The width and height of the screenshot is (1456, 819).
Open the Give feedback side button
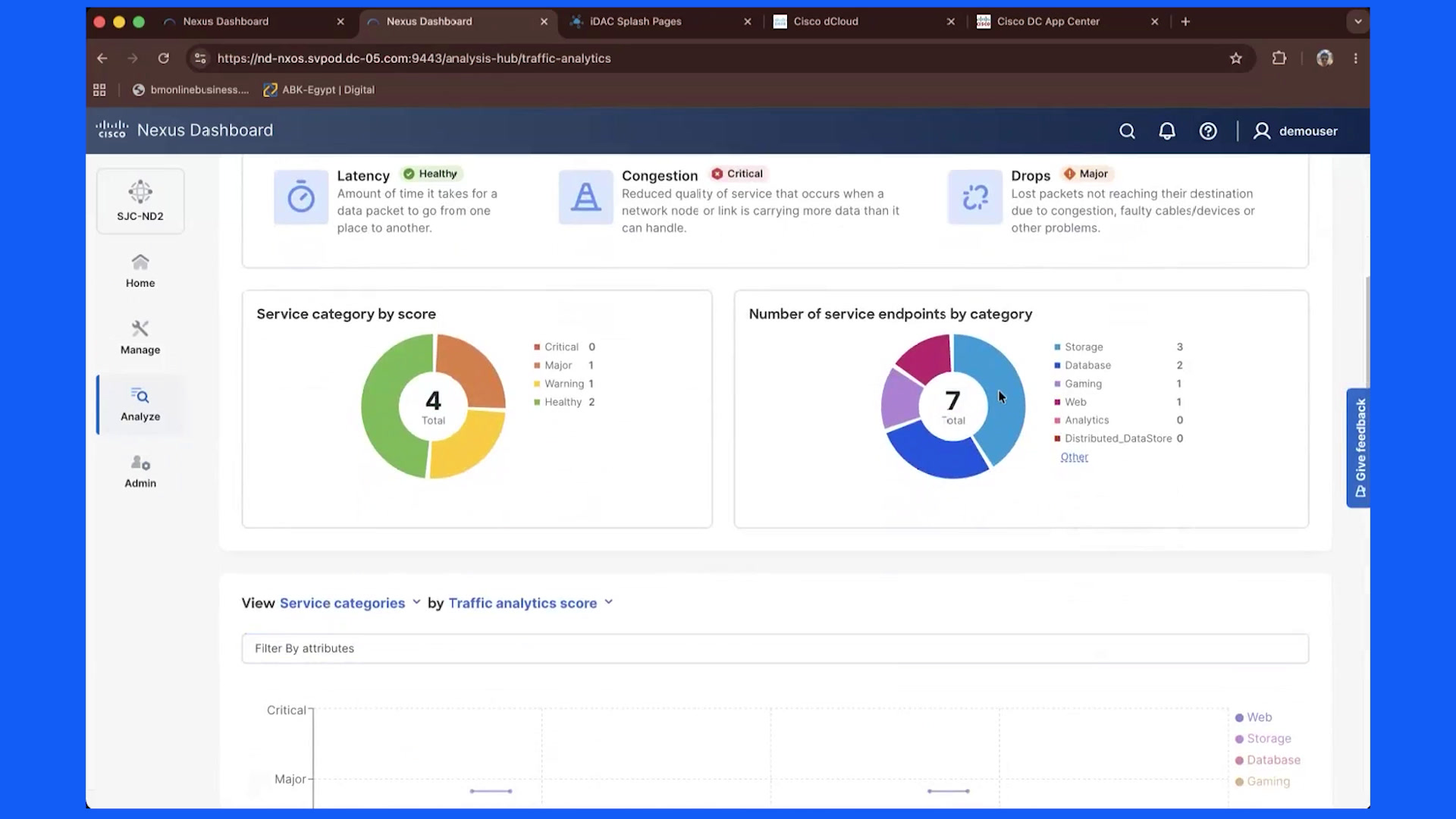tap(1359, 447)
